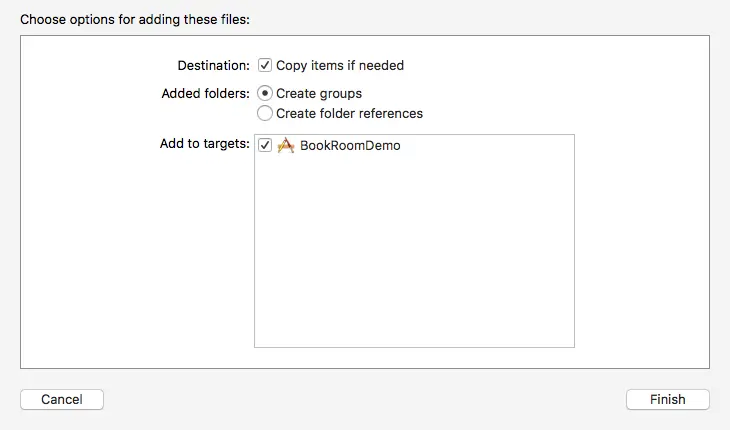730x430 pixels.
Task: Click the "Create folder references" label text
Action: pos(349,113)
